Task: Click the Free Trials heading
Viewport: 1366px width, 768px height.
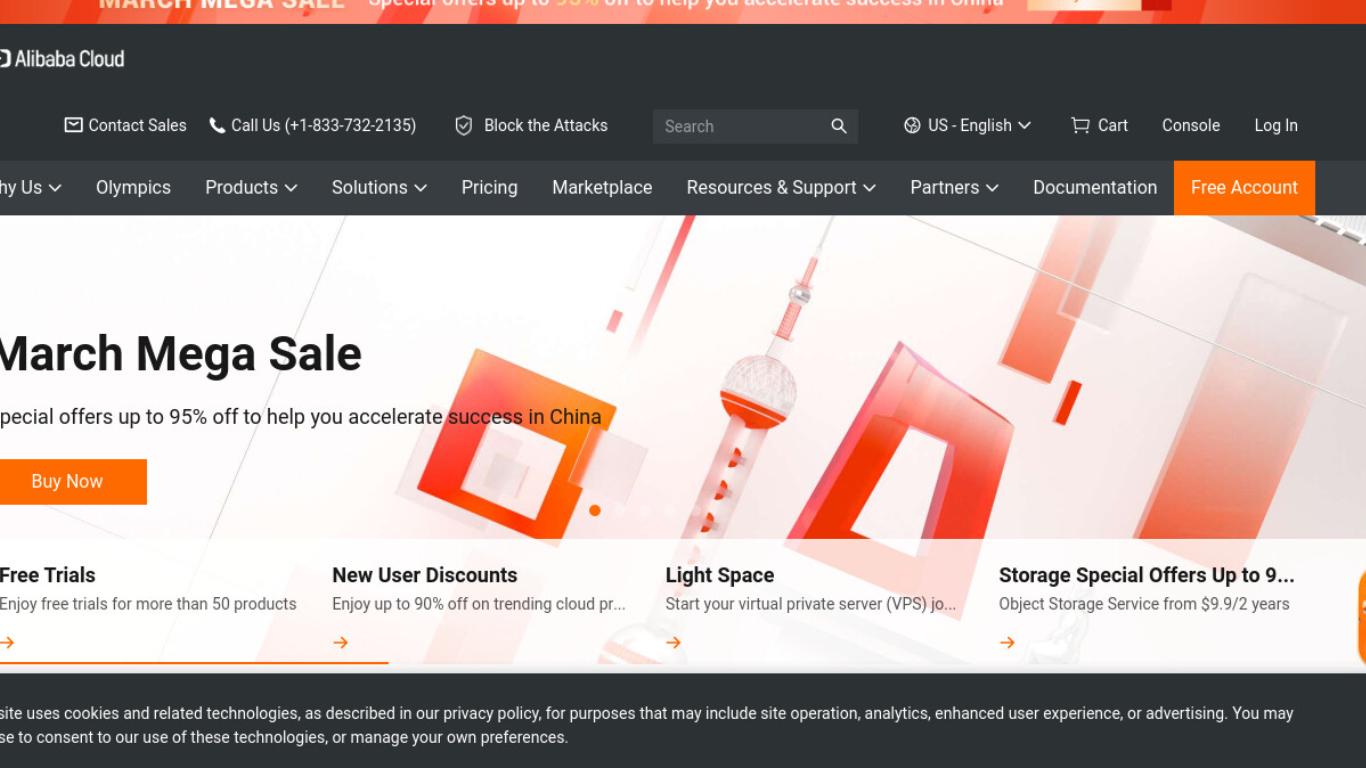Action: [x=47, y=575]
